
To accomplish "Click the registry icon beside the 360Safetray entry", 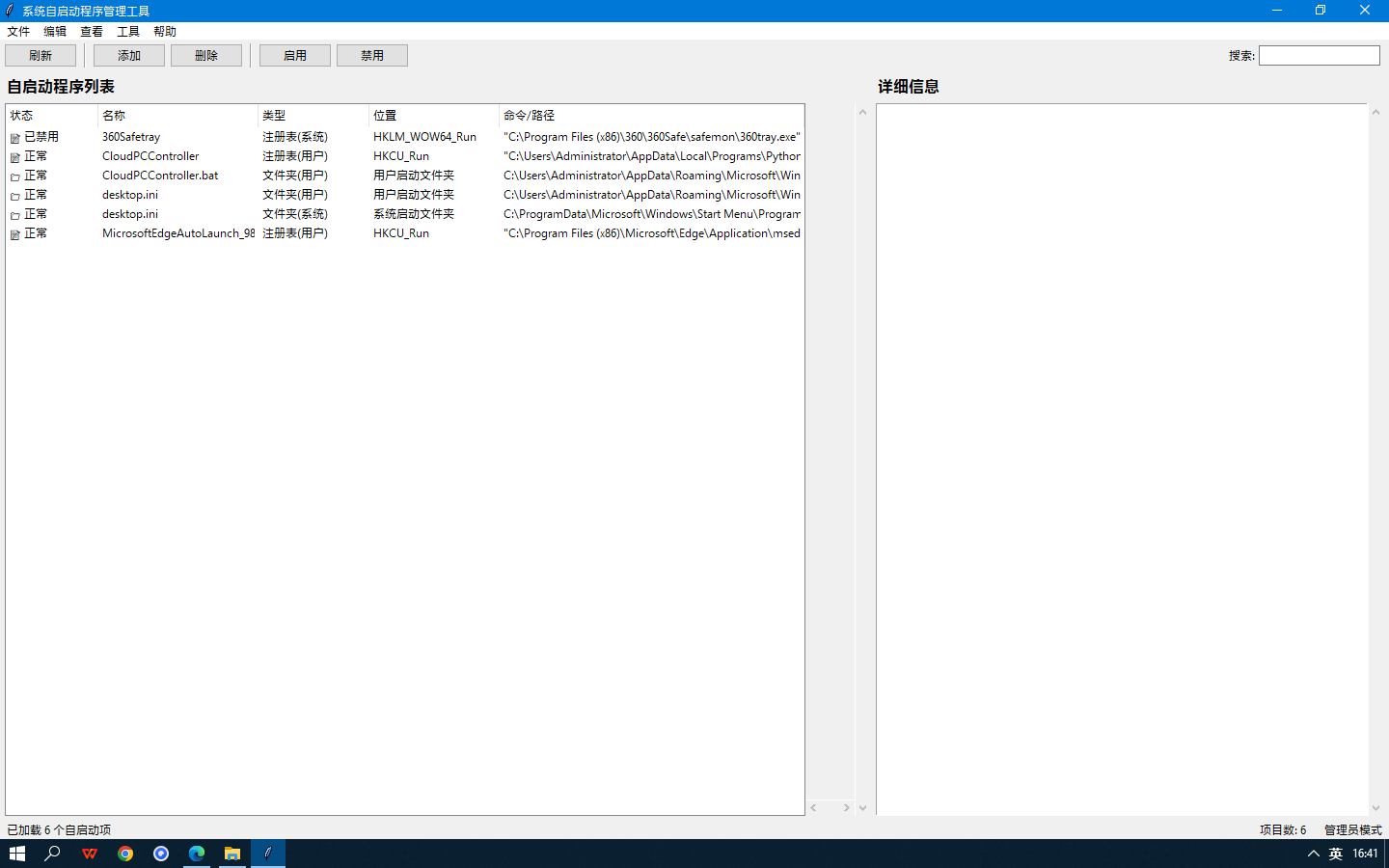I will (x=14, y=136).
